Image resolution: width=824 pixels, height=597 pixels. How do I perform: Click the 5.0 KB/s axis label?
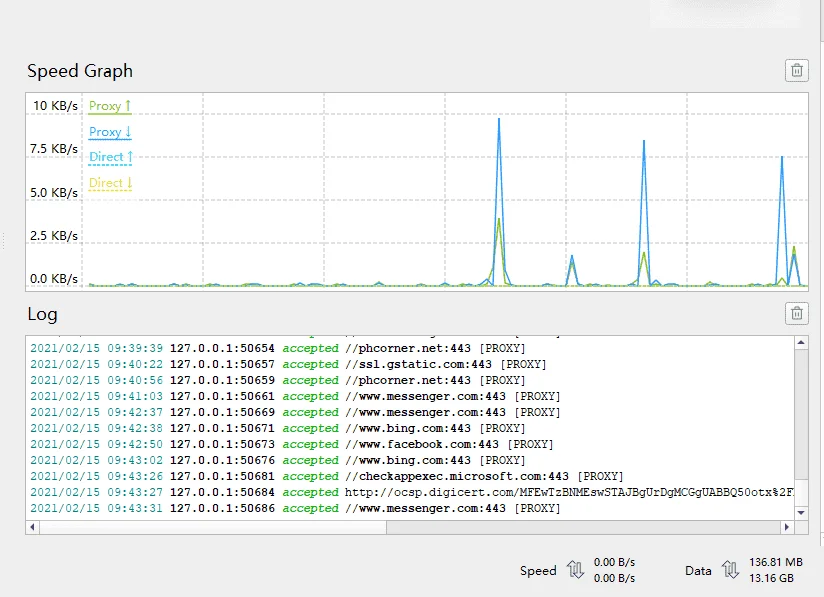[x=54, y=193]
